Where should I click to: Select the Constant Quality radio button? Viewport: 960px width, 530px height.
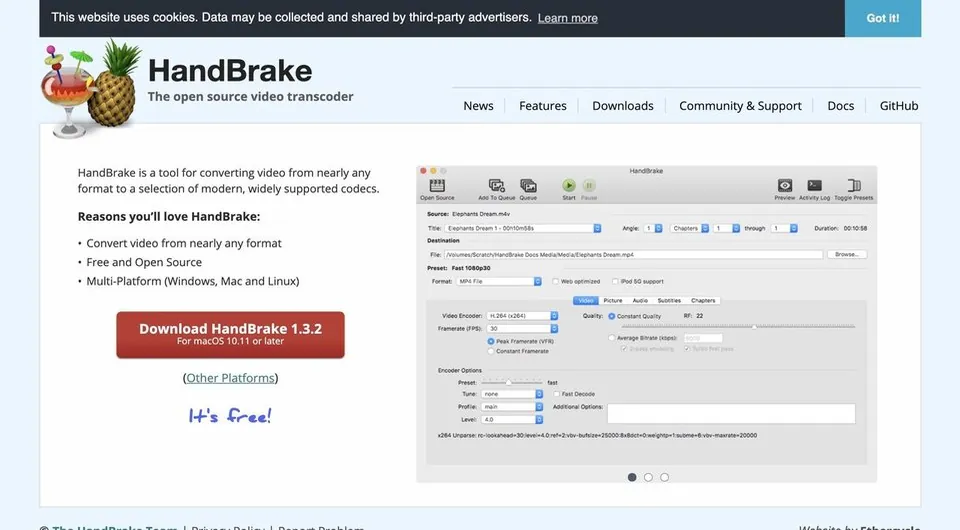click(x=611, y=316)
